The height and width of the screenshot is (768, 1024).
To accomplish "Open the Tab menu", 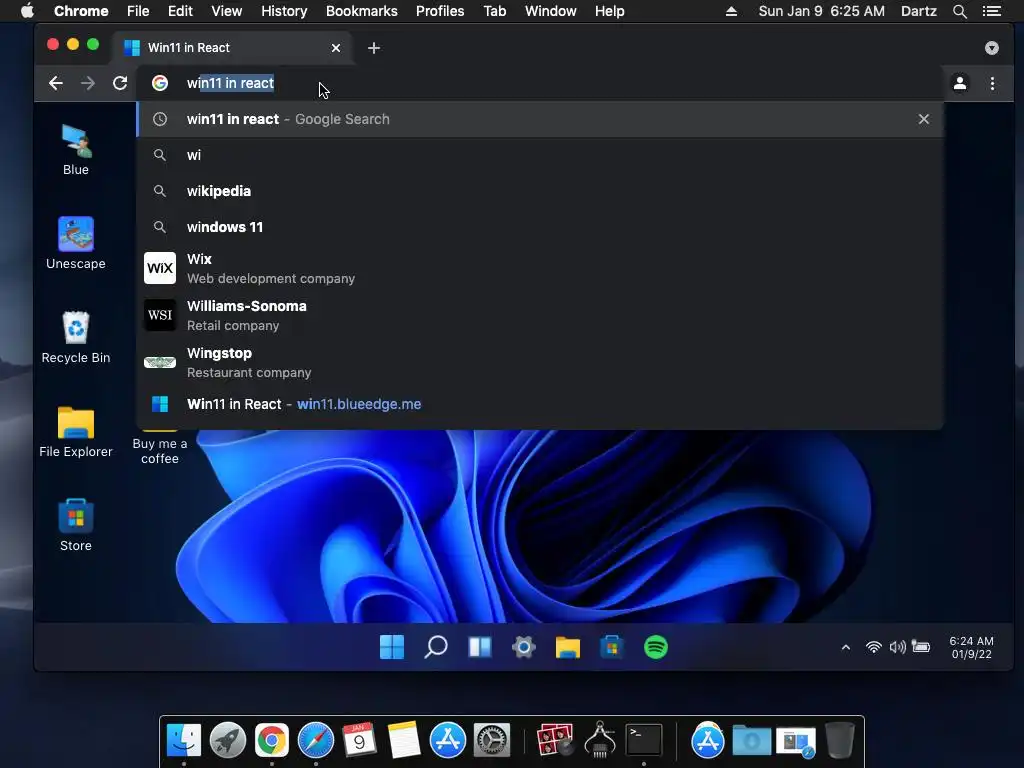I will 495,11.
